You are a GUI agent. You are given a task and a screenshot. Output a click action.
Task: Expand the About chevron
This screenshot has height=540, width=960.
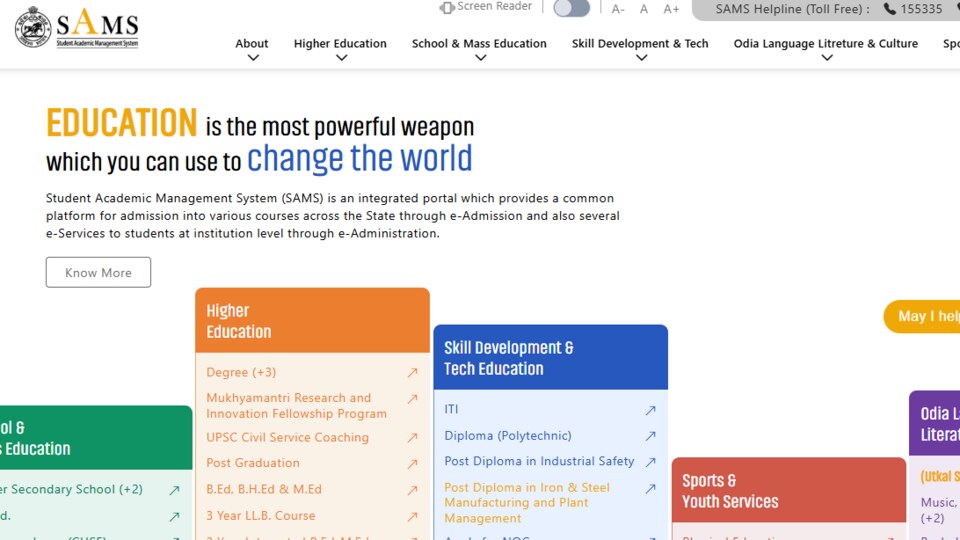pos(253,58)
